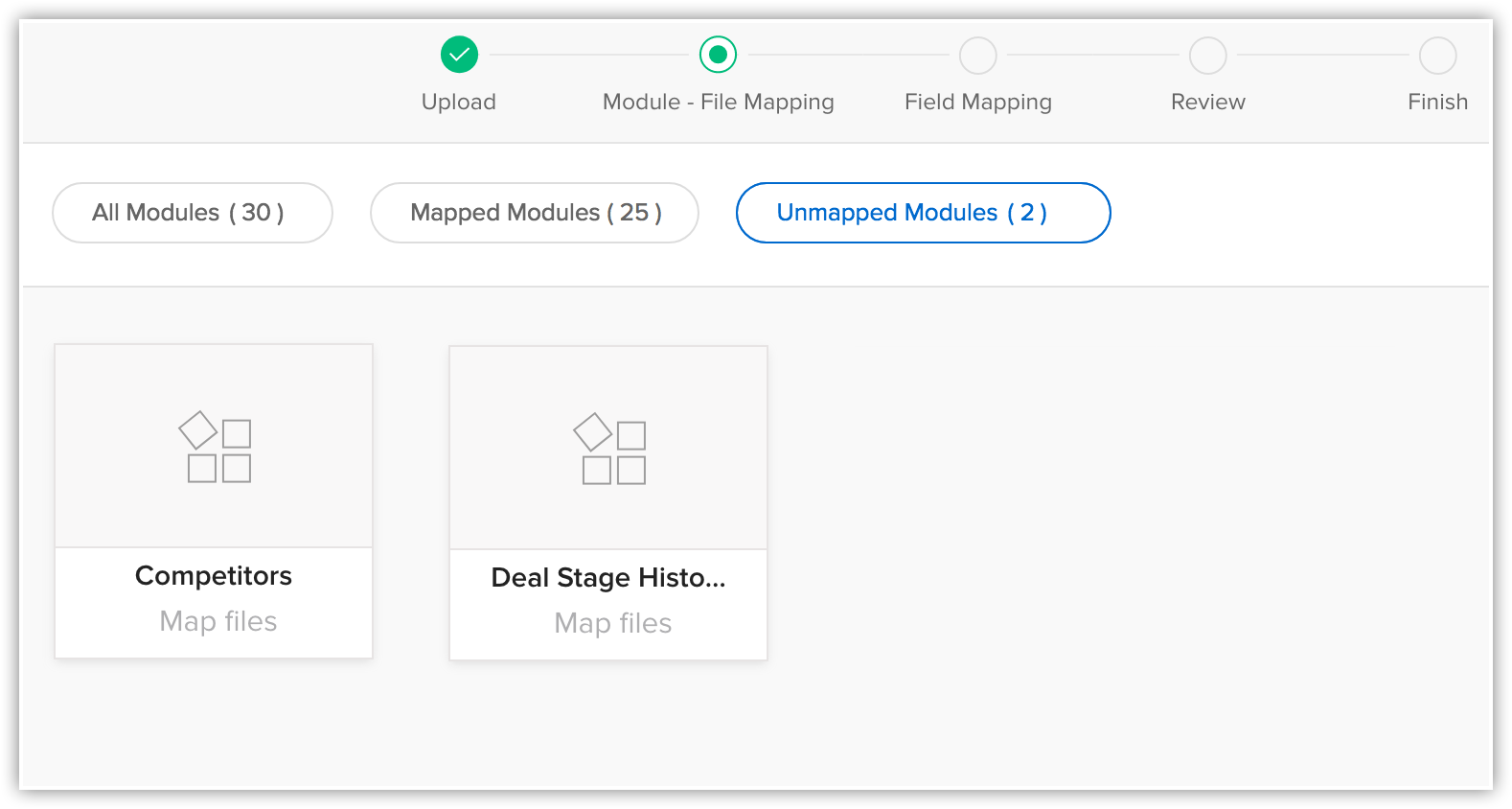Select the Unmapped Modules (2) filter

[923, 213]
